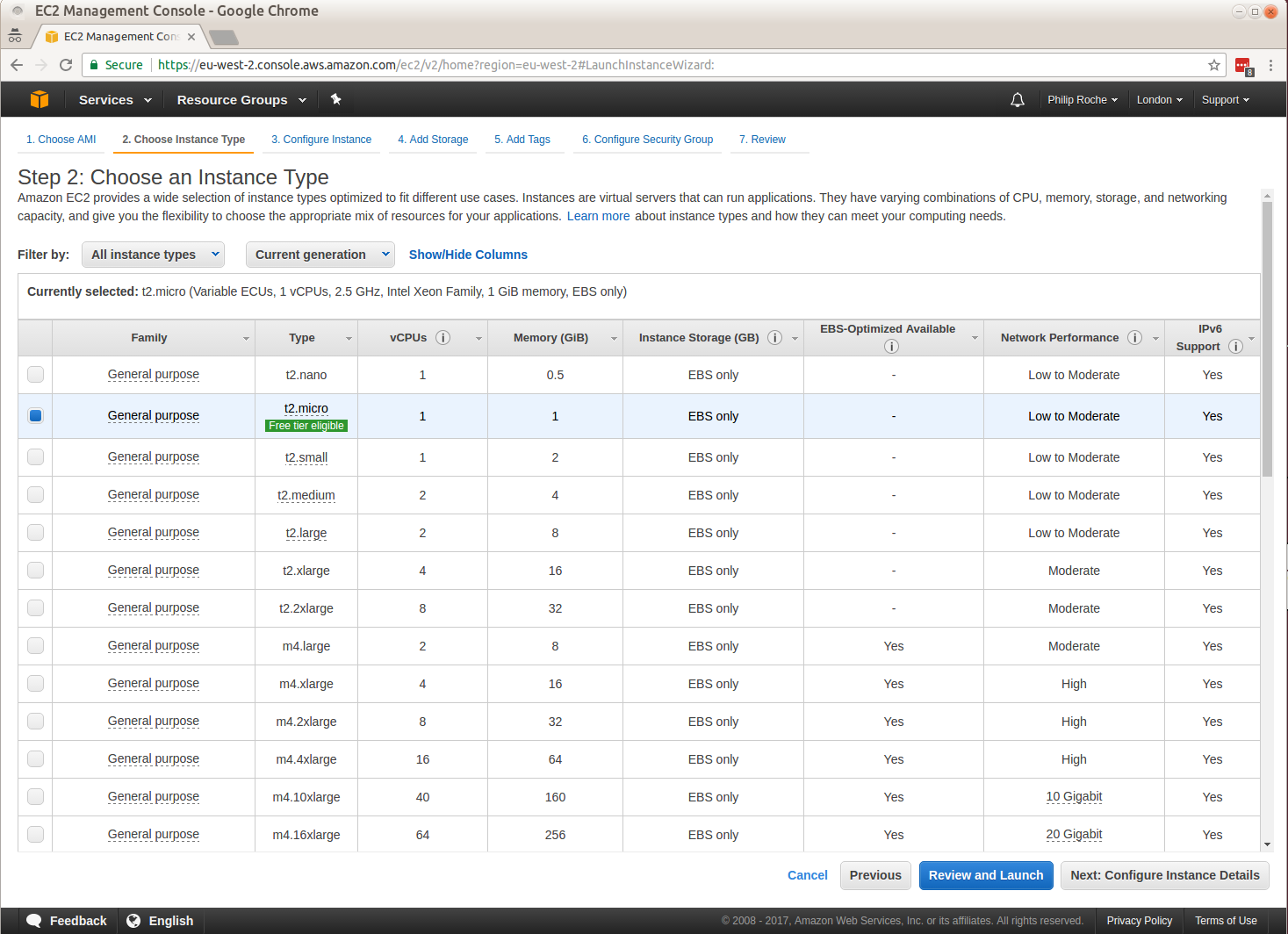
Task: Open the Philip Roche account menu
Action: tap(1083, 100)
